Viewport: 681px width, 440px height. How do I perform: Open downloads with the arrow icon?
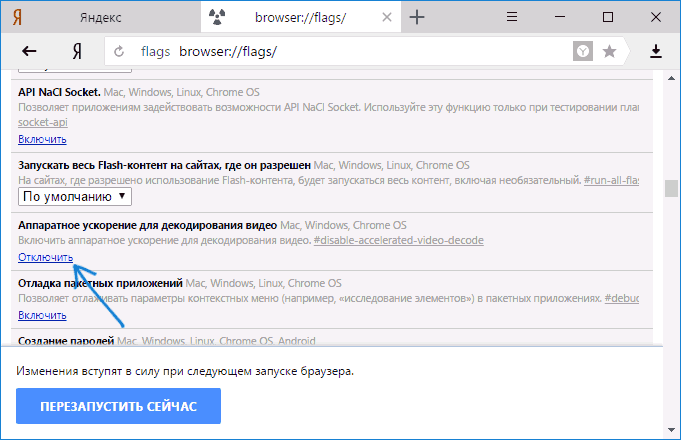click(656, 52)
